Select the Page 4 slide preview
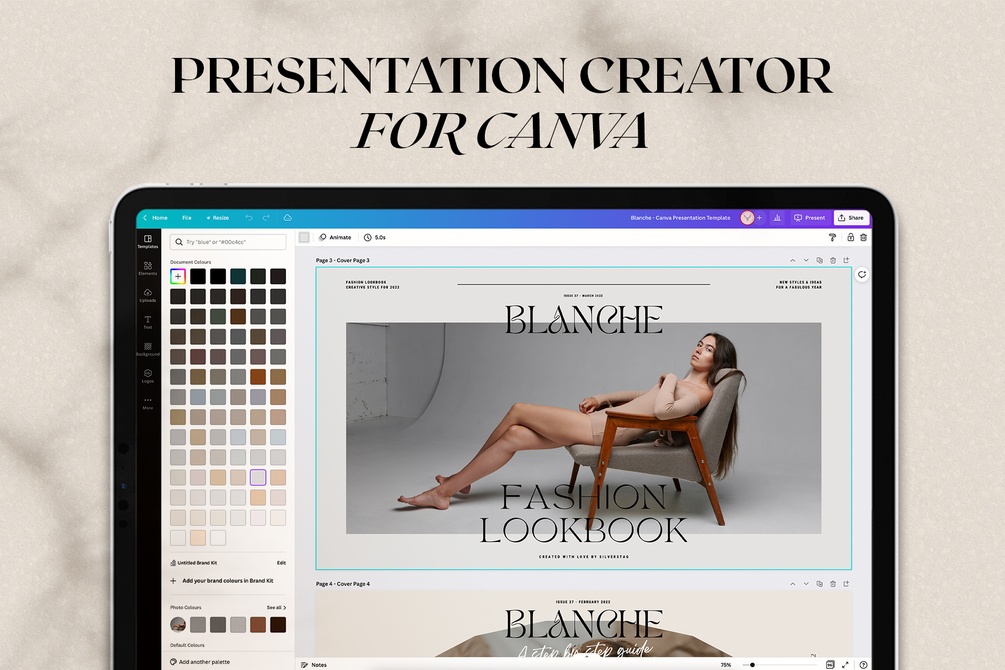This screenshot has height=670, width=1005. [583, 623]
